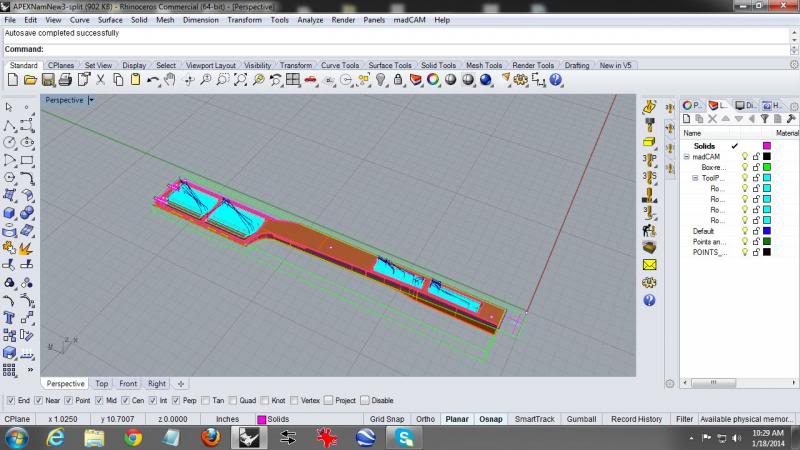Select the Text tool in left sidebar
This screenshot has height=450, width=800.
tap(9, 318)
